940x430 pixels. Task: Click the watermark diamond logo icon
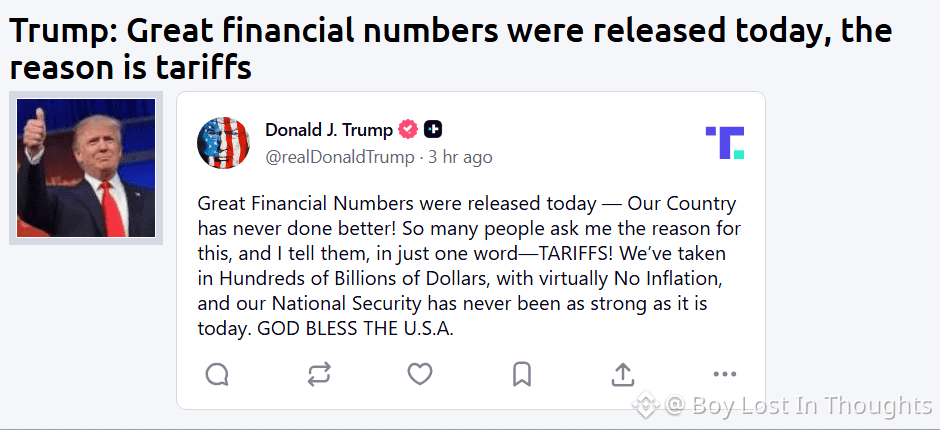point(647,405)
